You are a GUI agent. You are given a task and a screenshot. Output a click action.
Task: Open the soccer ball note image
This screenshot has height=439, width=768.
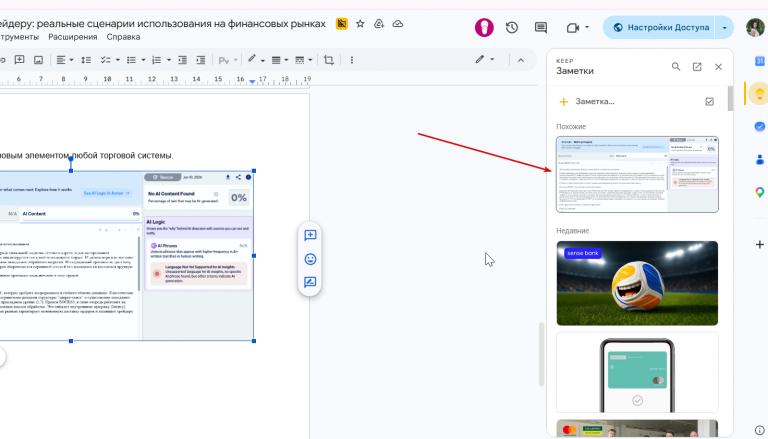pyautogui.click(x=637, y=283)
